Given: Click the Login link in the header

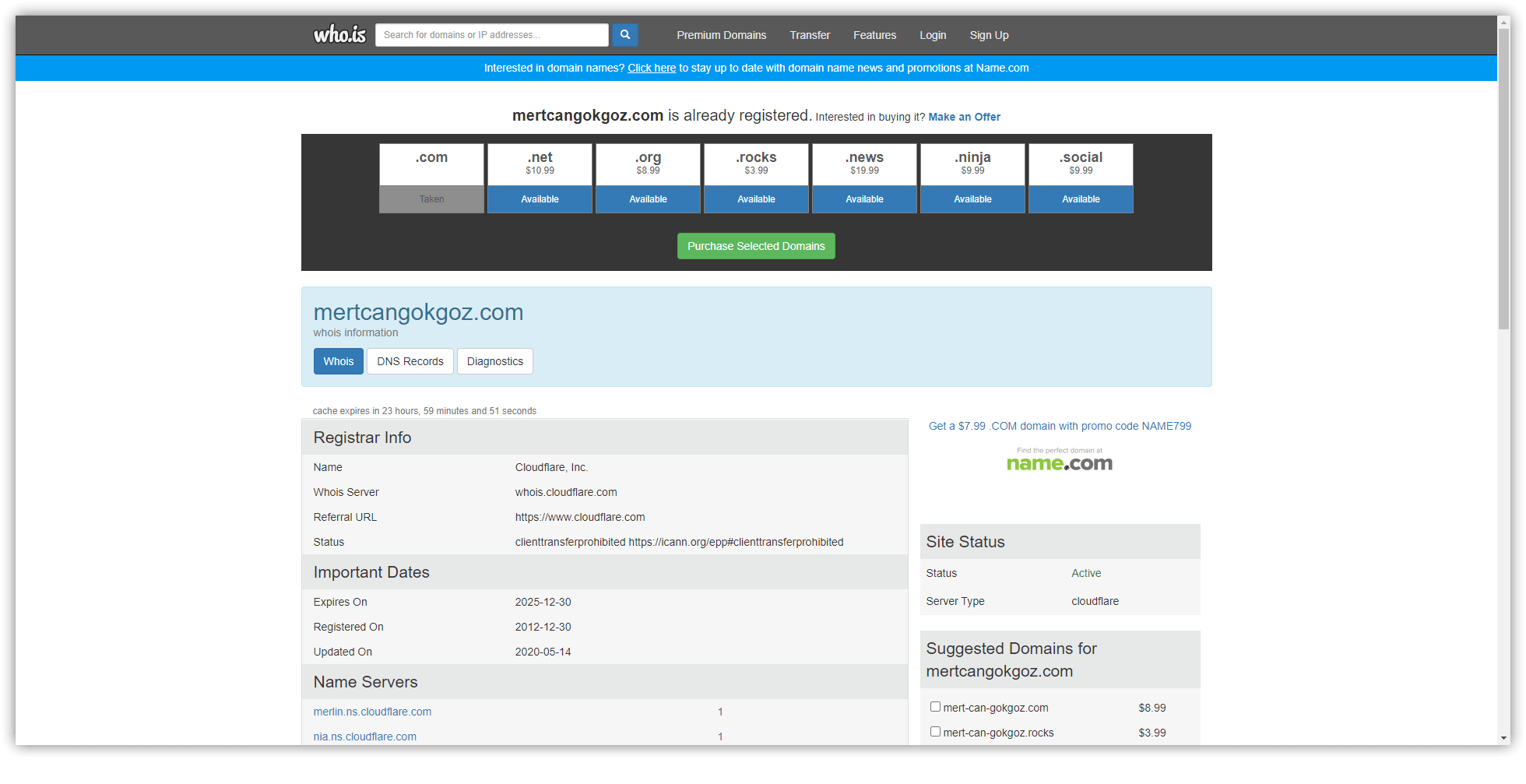Looking at the screenshot, I should coord(933,35).
